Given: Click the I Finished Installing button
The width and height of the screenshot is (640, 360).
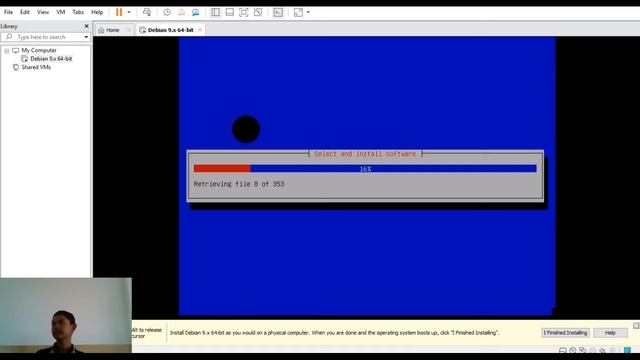Looking at the screenshot, I should tap(565, 333).
